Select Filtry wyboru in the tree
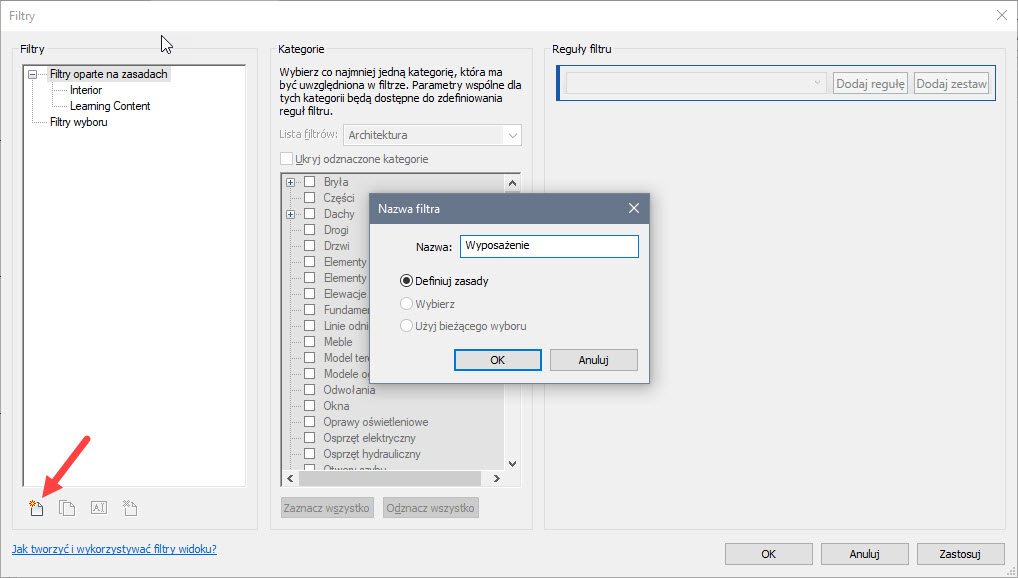The height and width of the screenshot is (578, 1018). tap(78, 122)
